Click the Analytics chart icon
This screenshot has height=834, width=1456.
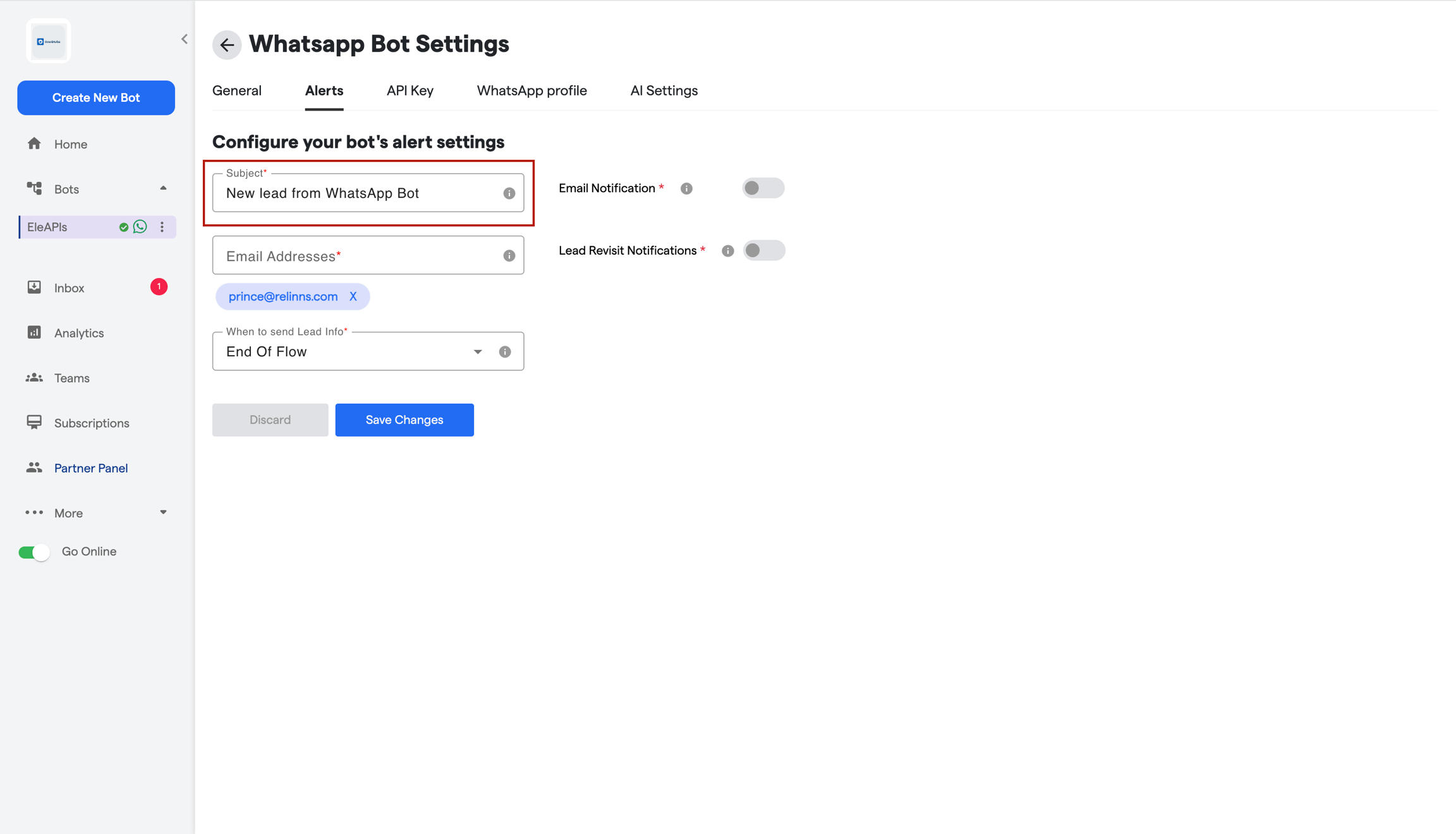(x=34, y=332)
